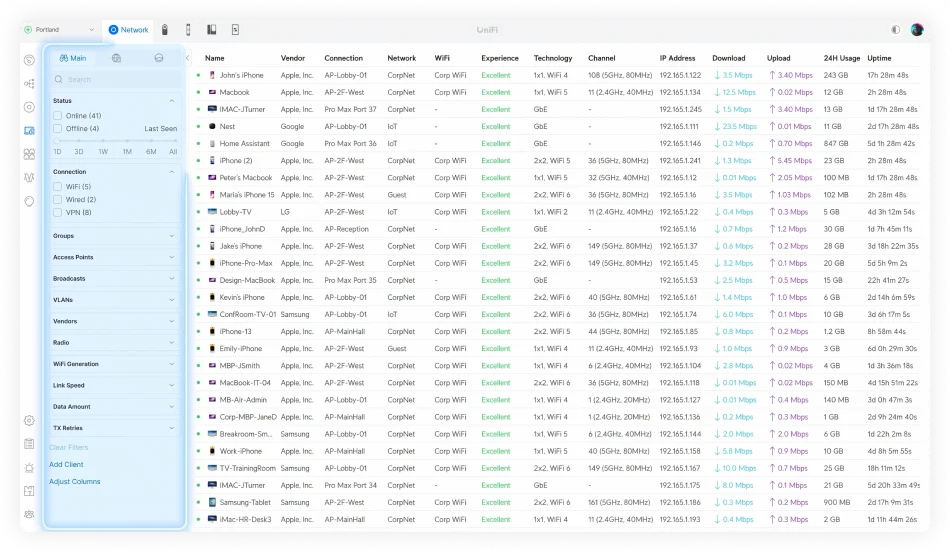This screenshot has width=950, height=552.
Task: Open the Settings gear sidebar icon
Action: click(x=29, y=421)
